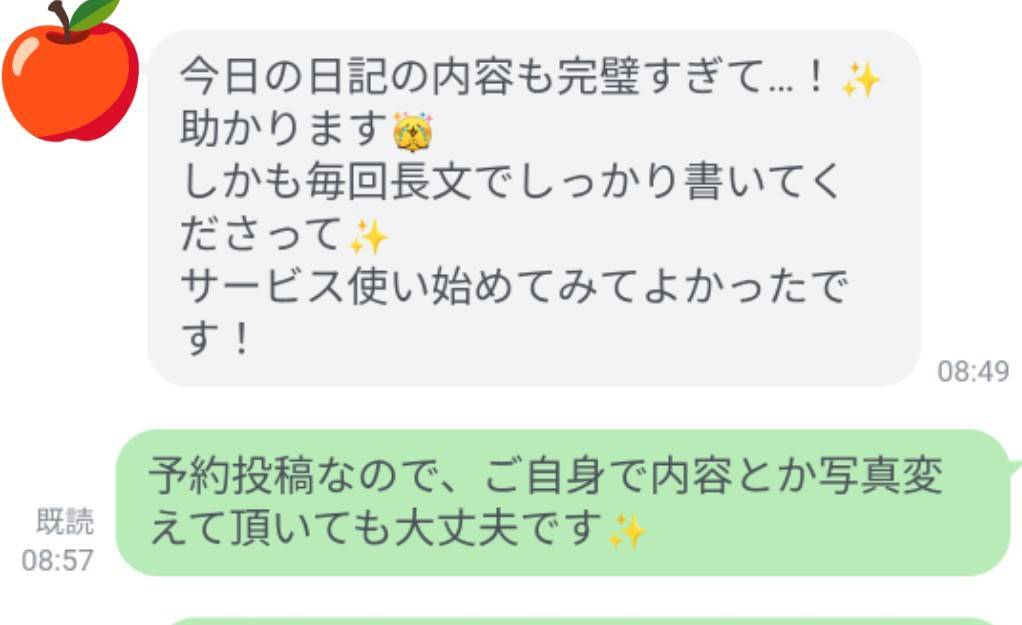Tap the green leaf on apple avatar
1022x625 pixels.
click(x=96, y=13)
